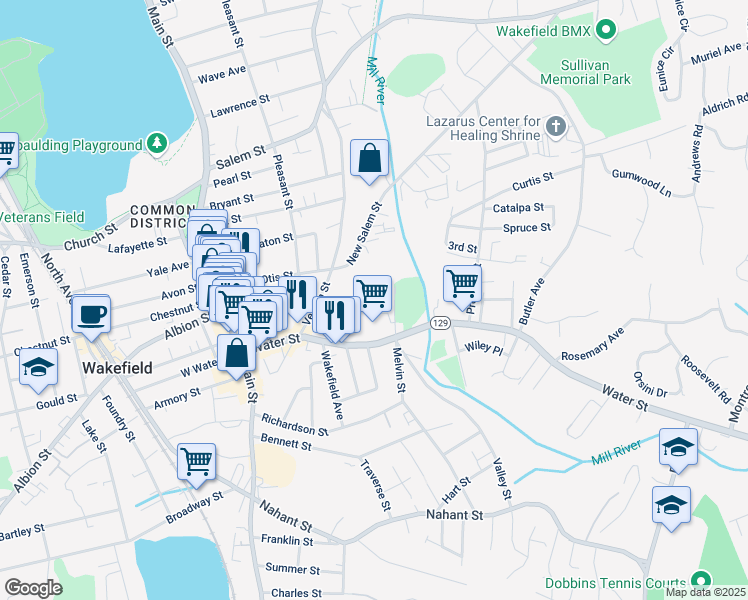Click the Veterans Field label
Image resolution: width=748 pixels, height=600 pixels.
coord(42,217)
